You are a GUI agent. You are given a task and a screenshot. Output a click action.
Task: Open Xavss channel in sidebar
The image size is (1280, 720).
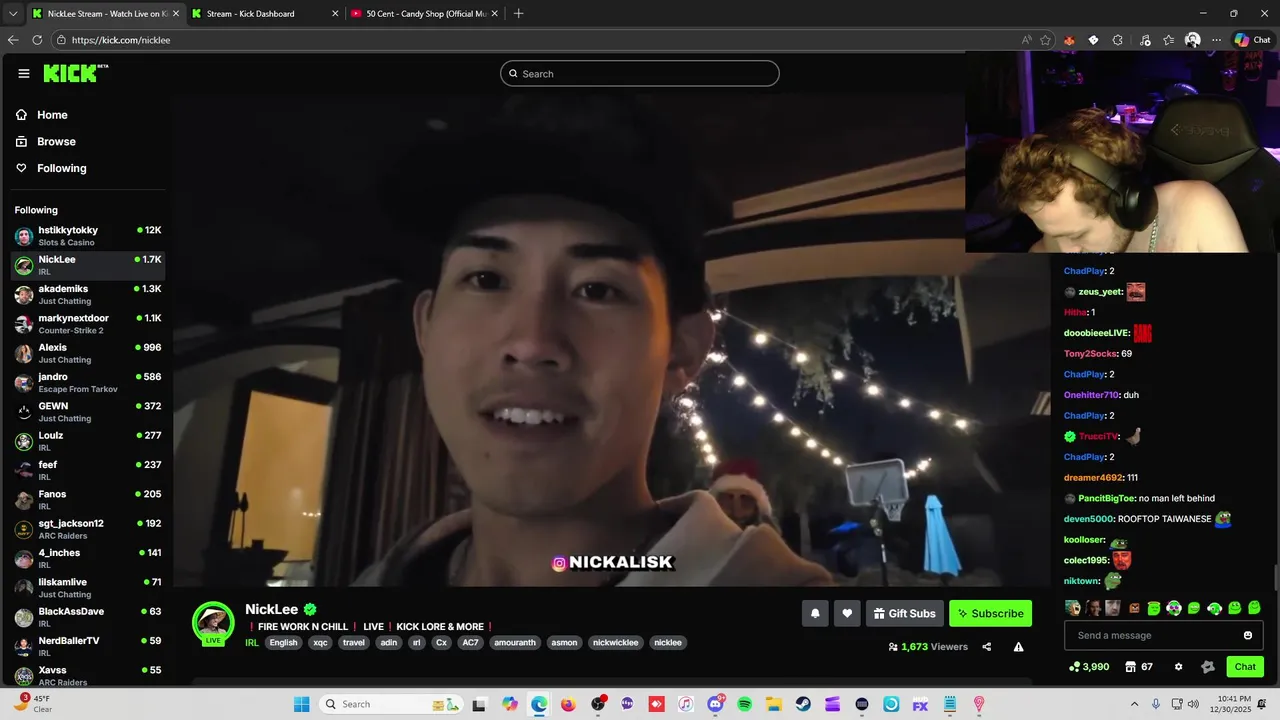click(x=88, y=676)
